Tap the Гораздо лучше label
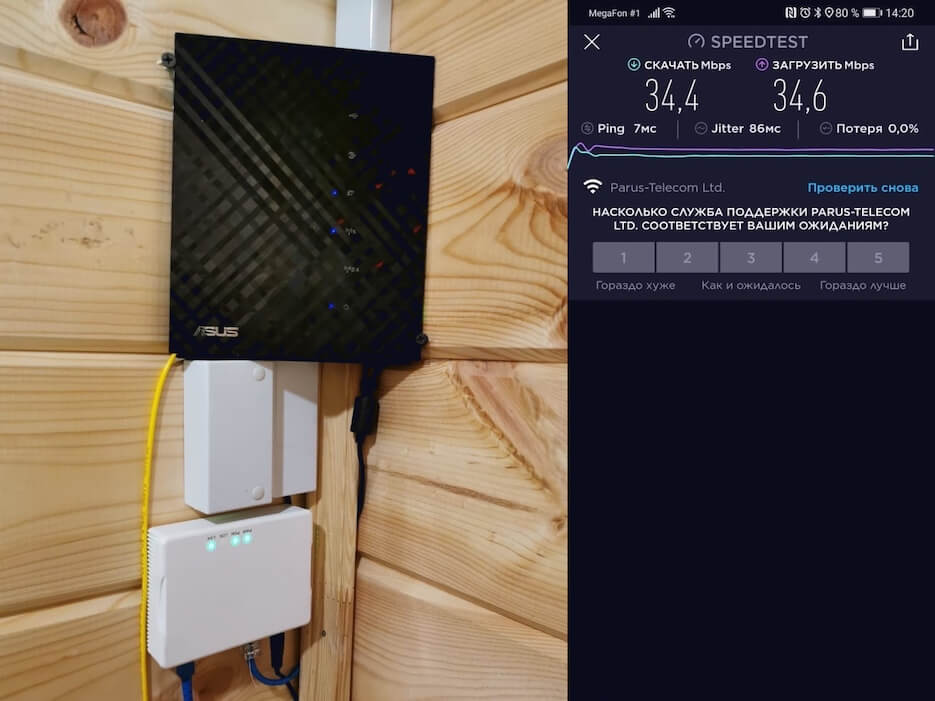This screenshot has width=935, height=701. (863, 286)
